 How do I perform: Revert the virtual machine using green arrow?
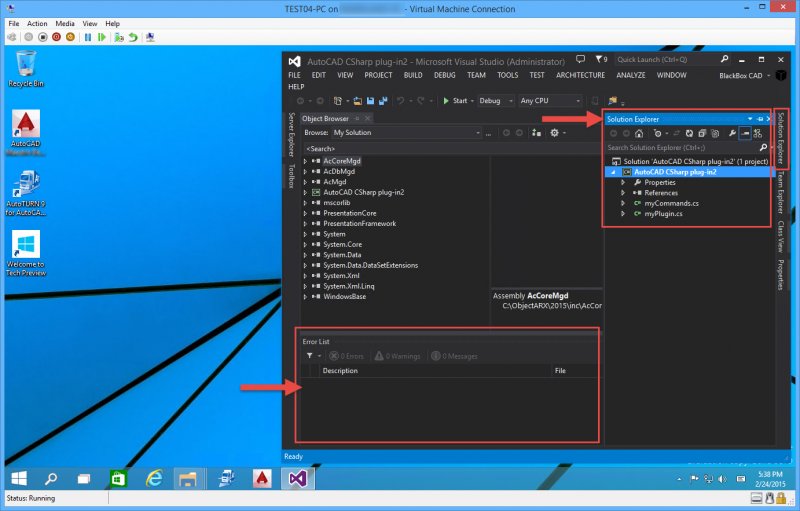click(133, 37)
